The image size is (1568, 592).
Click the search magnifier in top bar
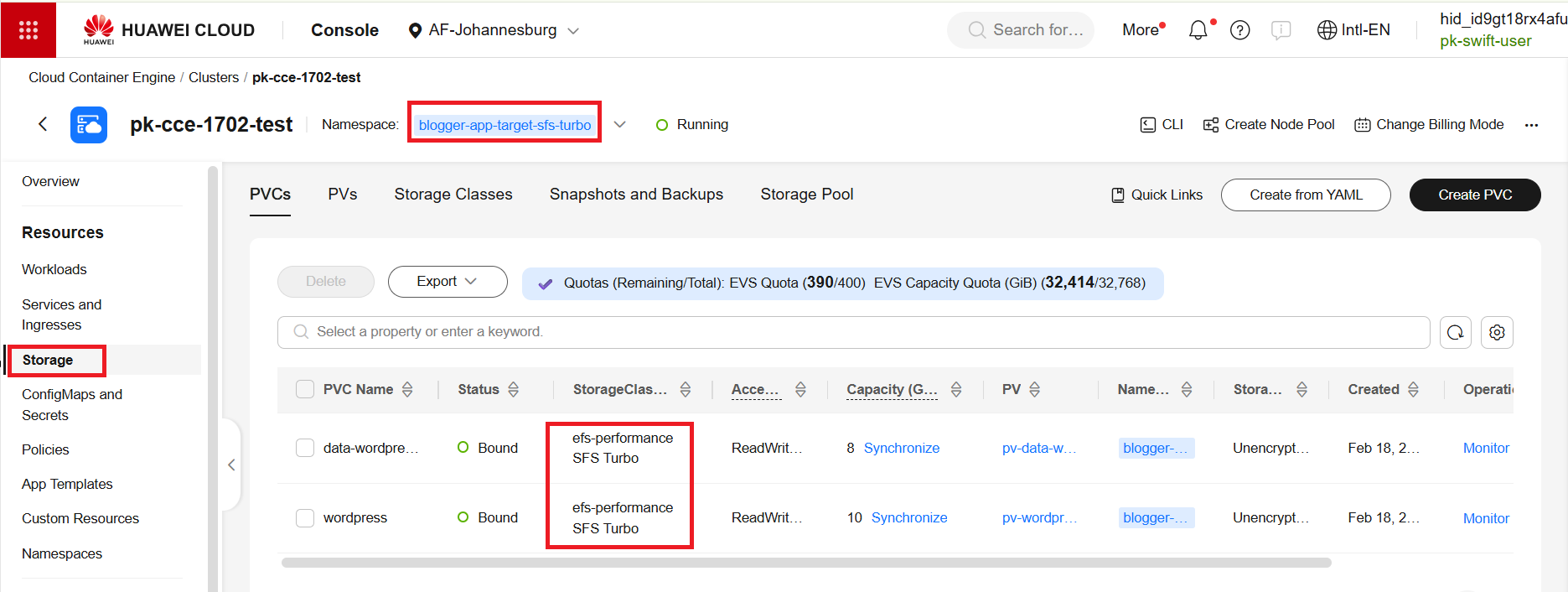pyautogui.click(x=976, y=30)
